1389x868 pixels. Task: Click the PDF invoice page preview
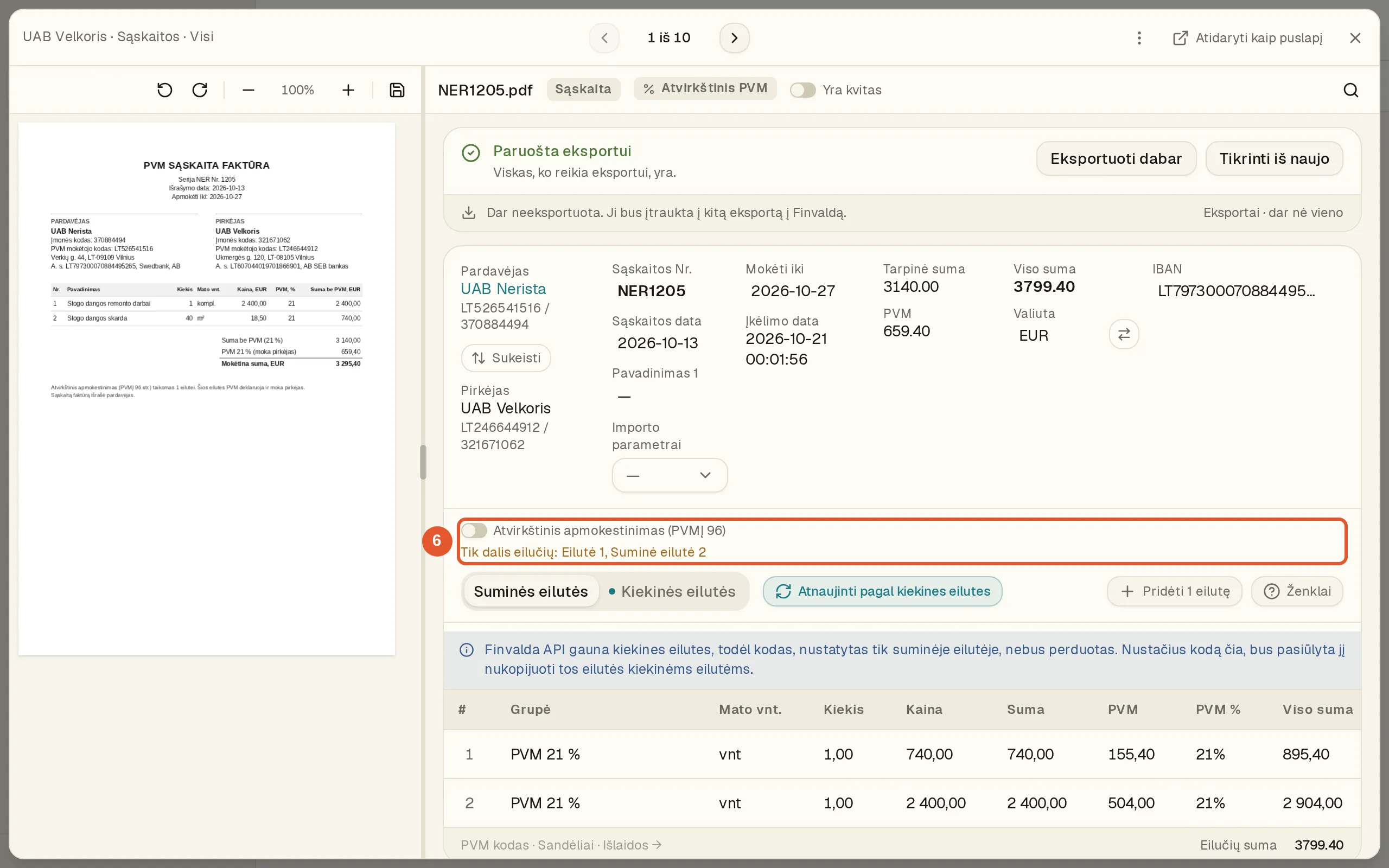[207, 388]
